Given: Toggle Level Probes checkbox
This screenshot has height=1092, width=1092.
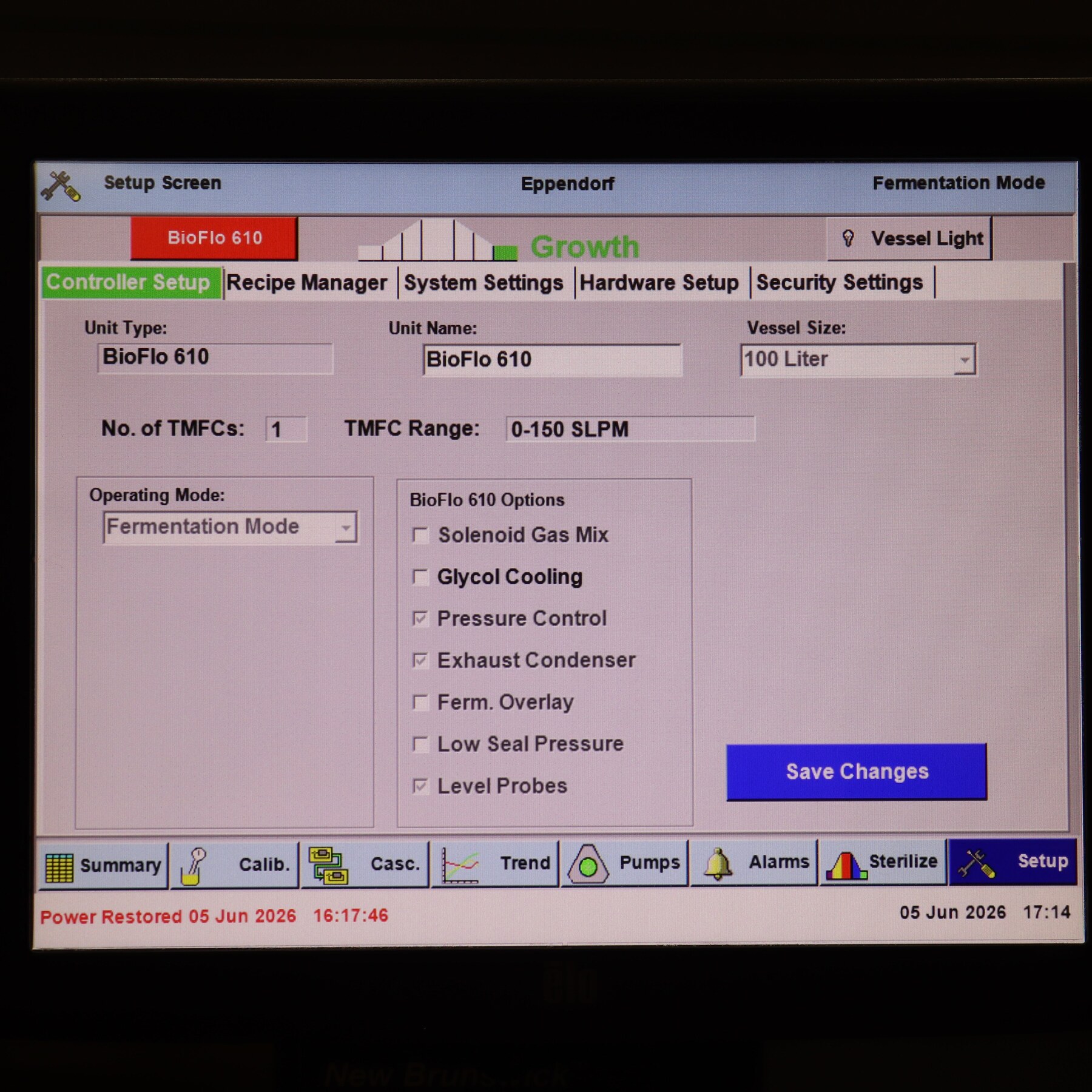Looking at the screenshot, I should (x=420, y=786).
